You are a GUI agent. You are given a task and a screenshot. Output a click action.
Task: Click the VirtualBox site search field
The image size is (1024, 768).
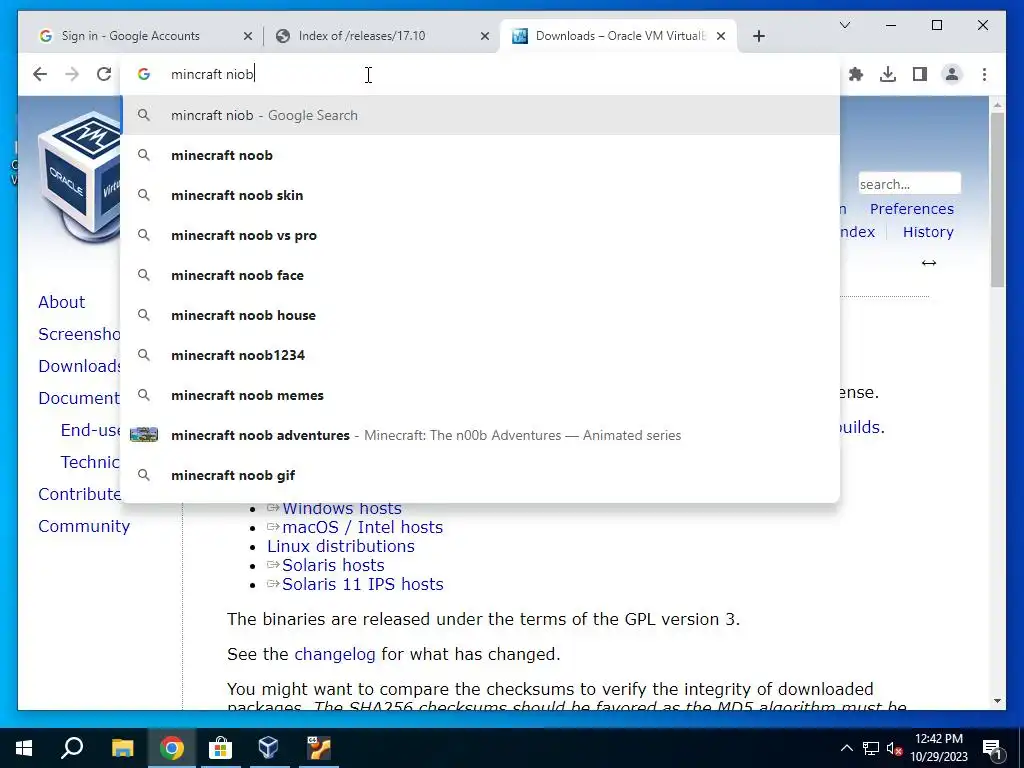[x=909, y=184]
